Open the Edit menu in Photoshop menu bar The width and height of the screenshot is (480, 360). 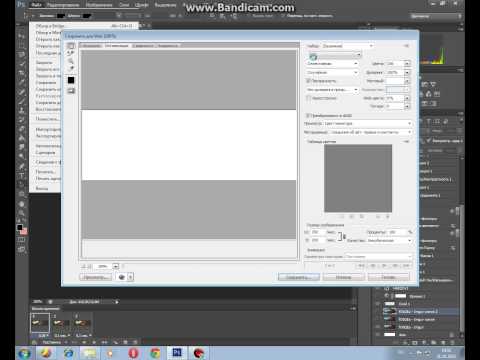tap(63, 5)
